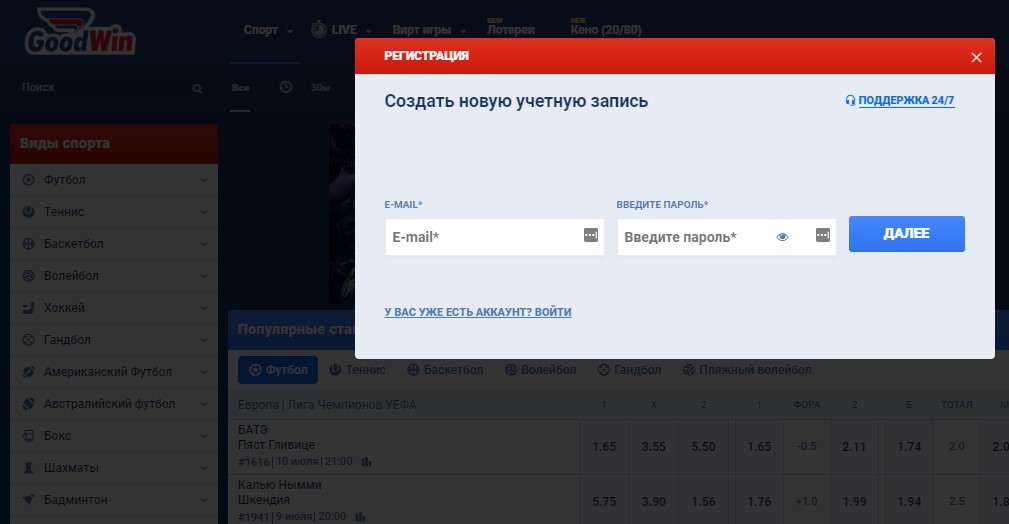Screen dimensions: 1009x524
Task: Toggle password visibility eye icon
Action: (782, 237)
